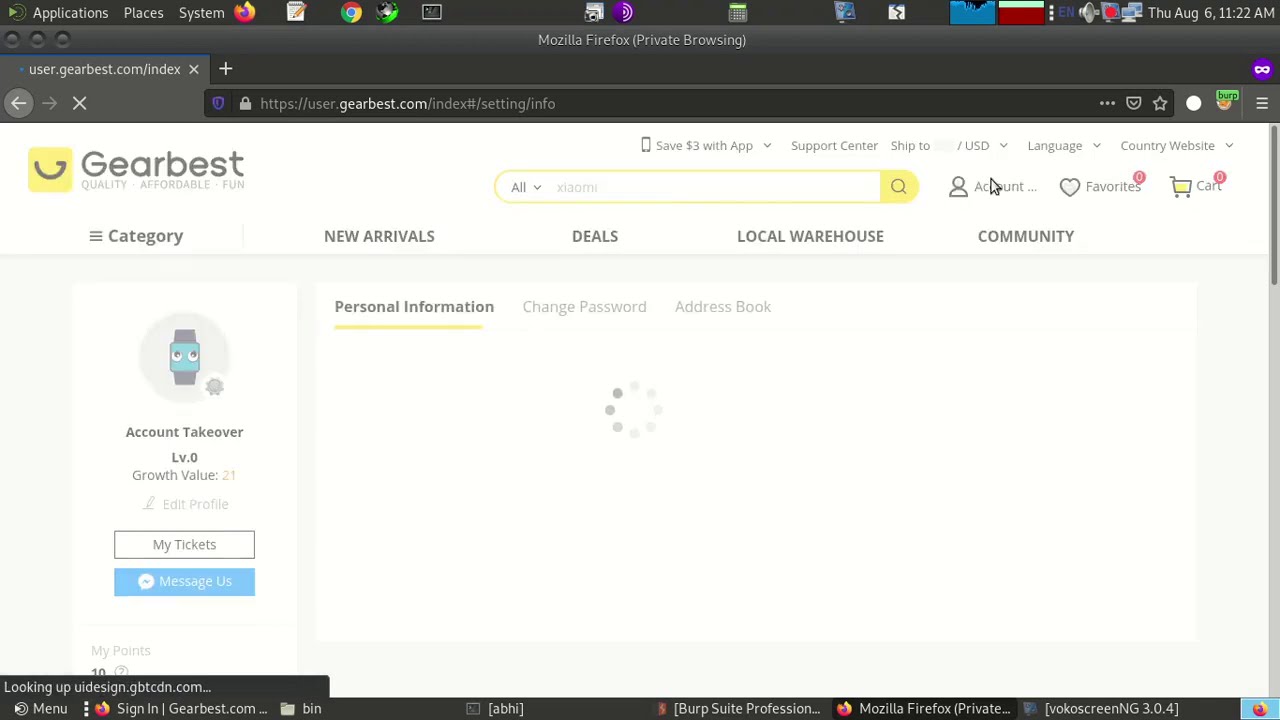Launch Firefox from top panel
The height and width of the screenshot is (720, 1280).
(x=245, y=12)
